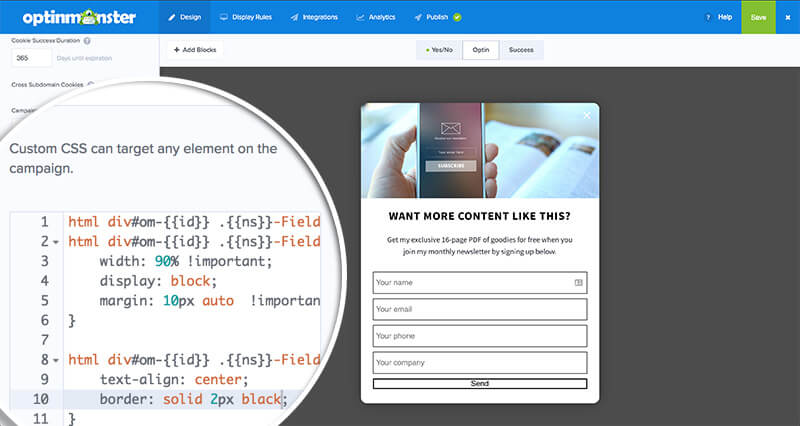Viewport: 800px width, 426px height.
Task: Click the green Publish status checkmark
Action: 457,17
